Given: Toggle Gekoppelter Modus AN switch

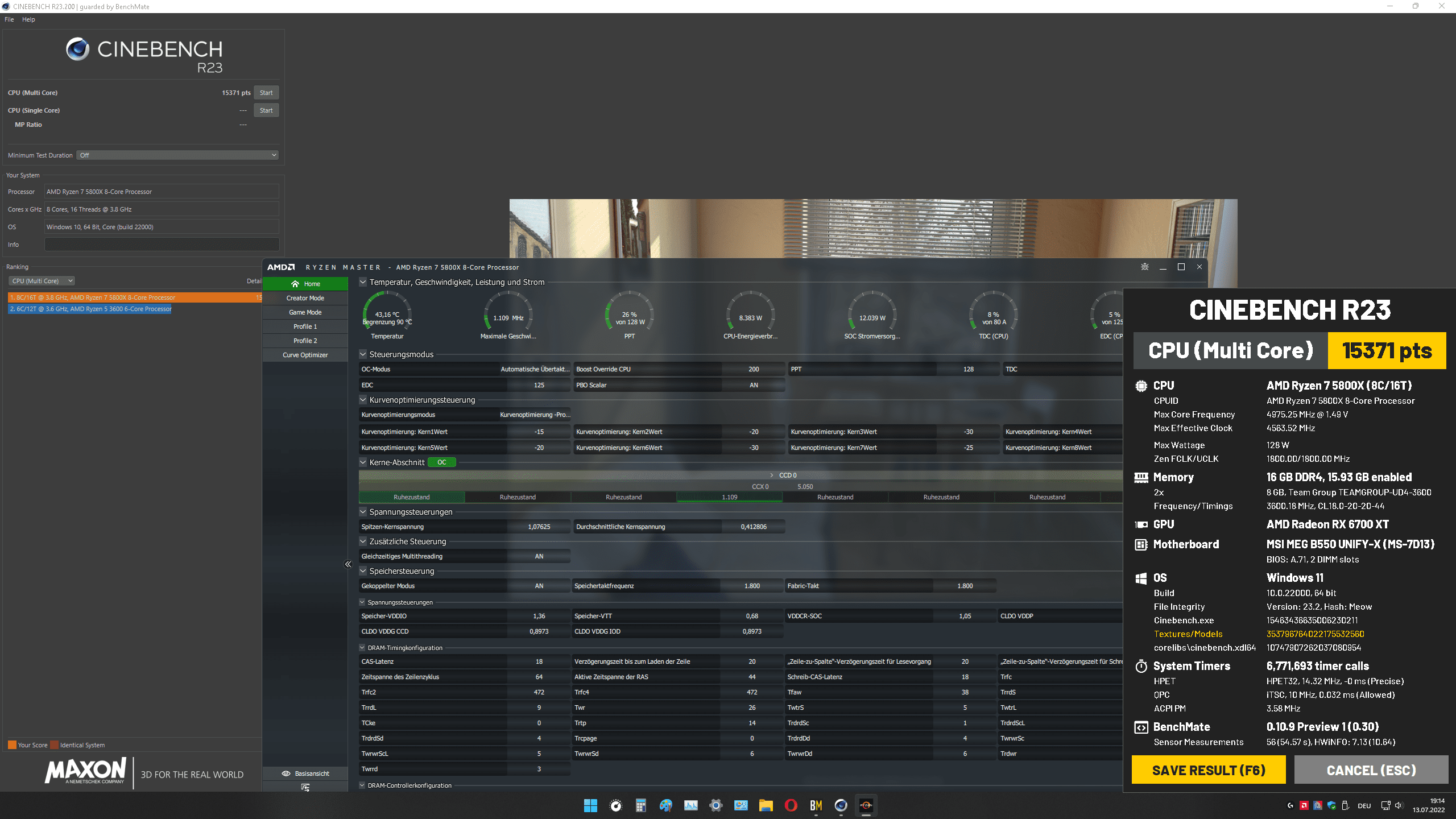Looking at the screenshot, I should [538, 585].
